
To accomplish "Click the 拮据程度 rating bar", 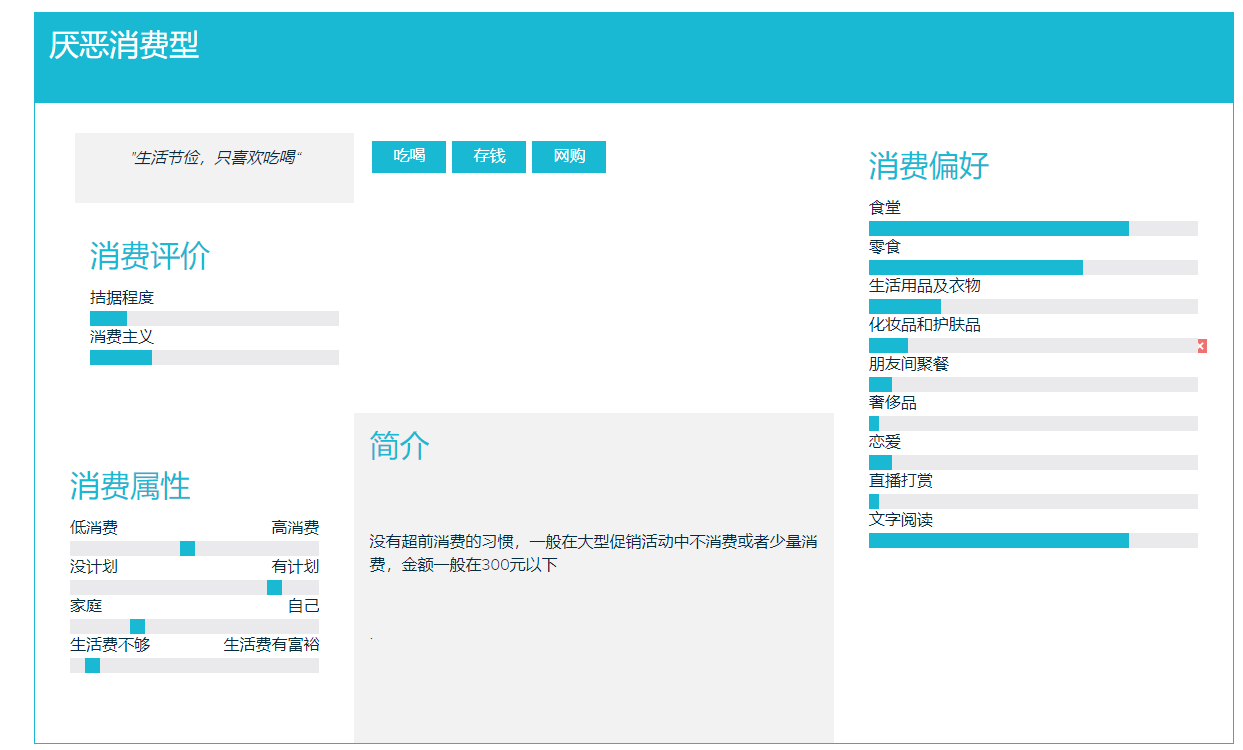I will tap(214, 319).
